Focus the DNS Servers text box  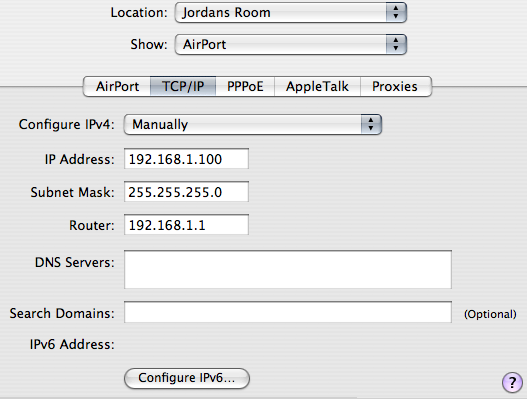[288, 269]
